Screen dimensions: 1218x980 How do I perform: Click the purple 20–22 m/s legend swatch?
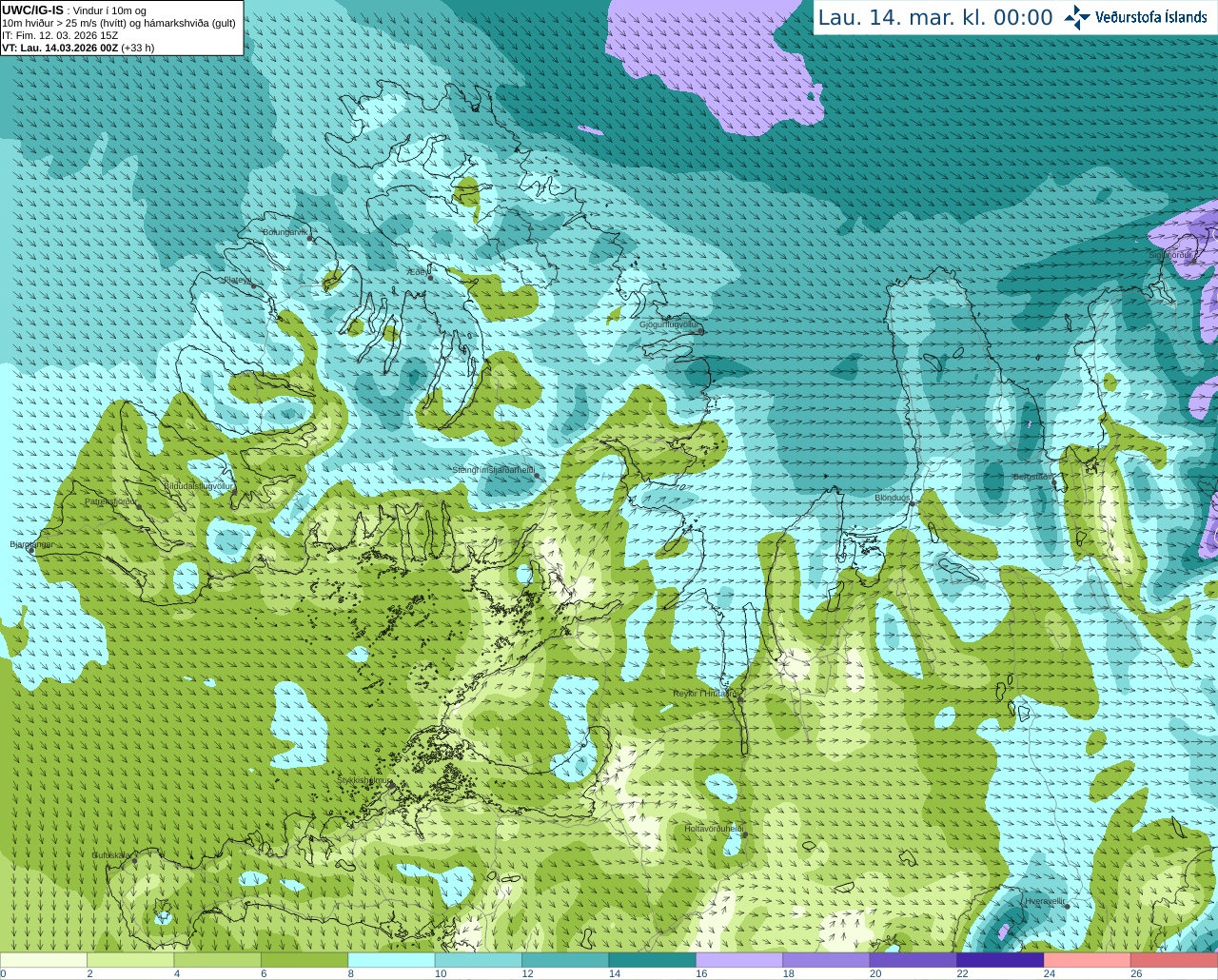click(913, 960)
